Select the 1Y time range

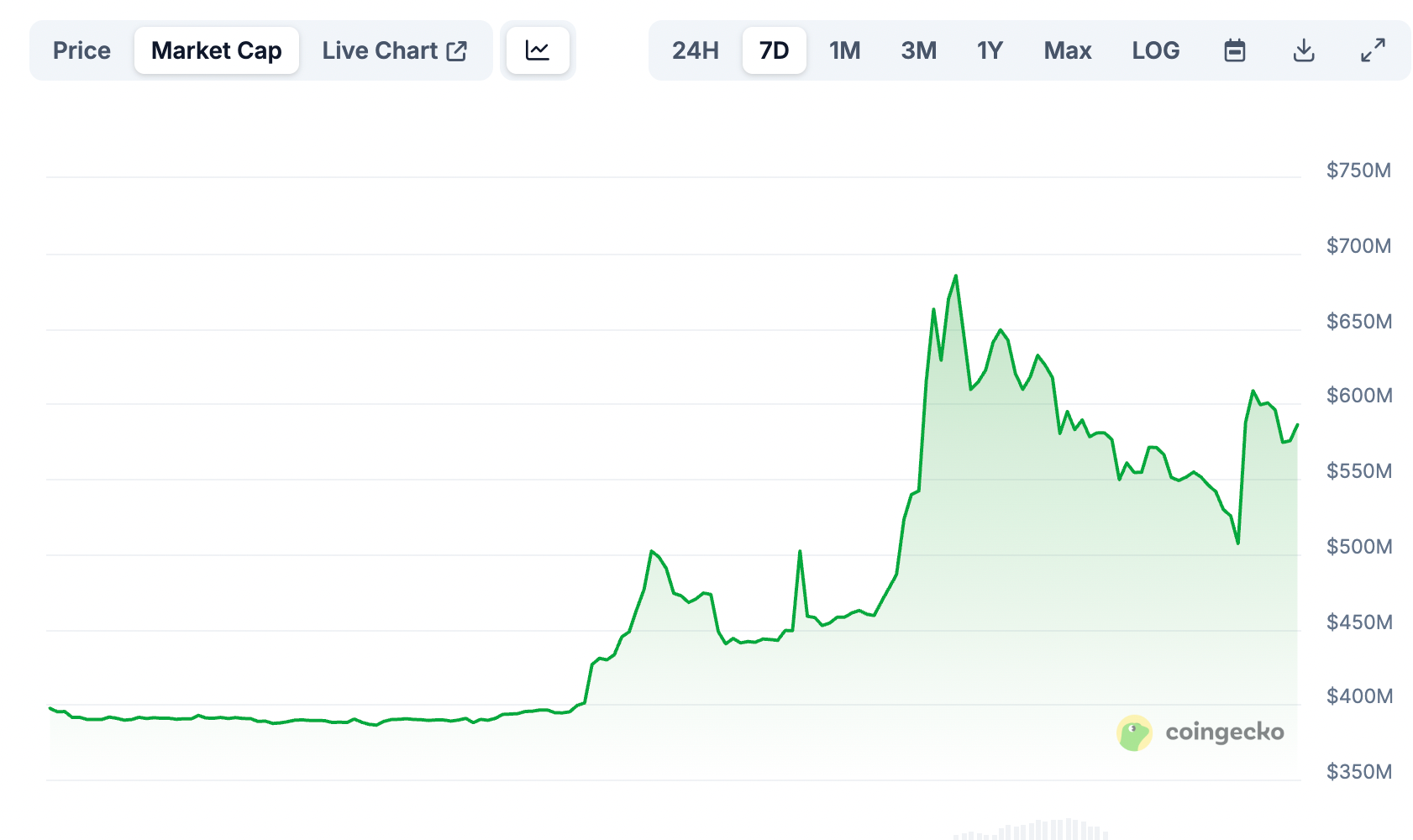989,50
